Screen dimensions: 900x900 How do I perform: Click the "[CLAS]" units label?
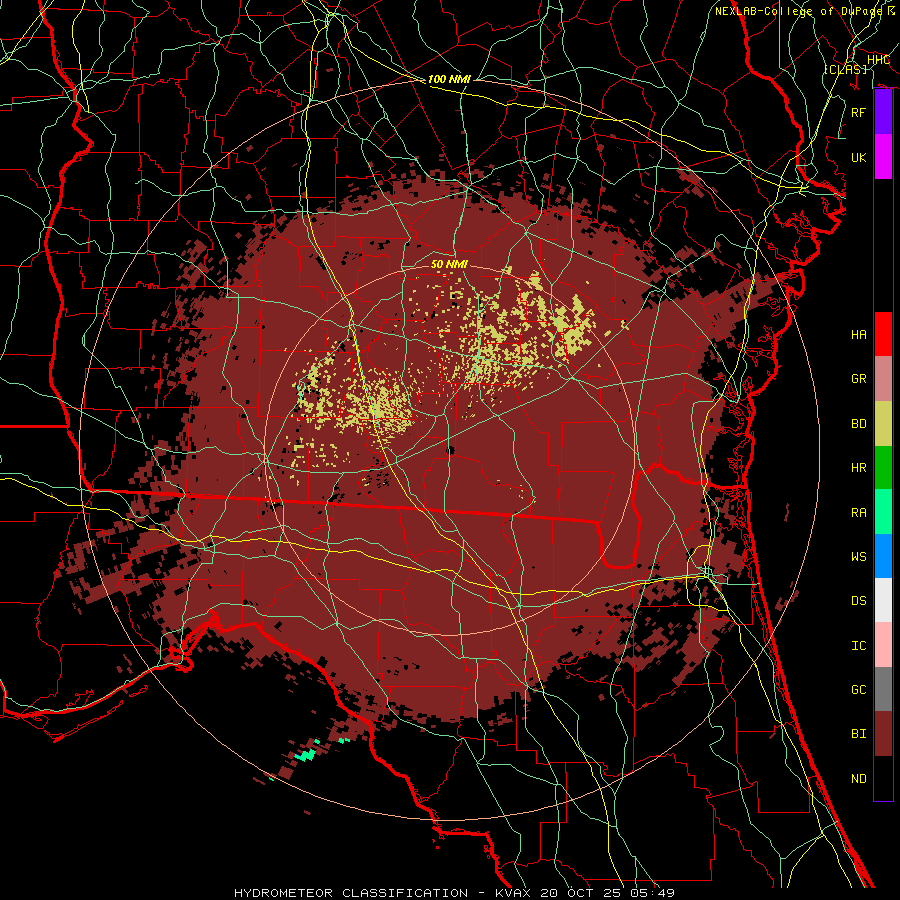point(845,69)
